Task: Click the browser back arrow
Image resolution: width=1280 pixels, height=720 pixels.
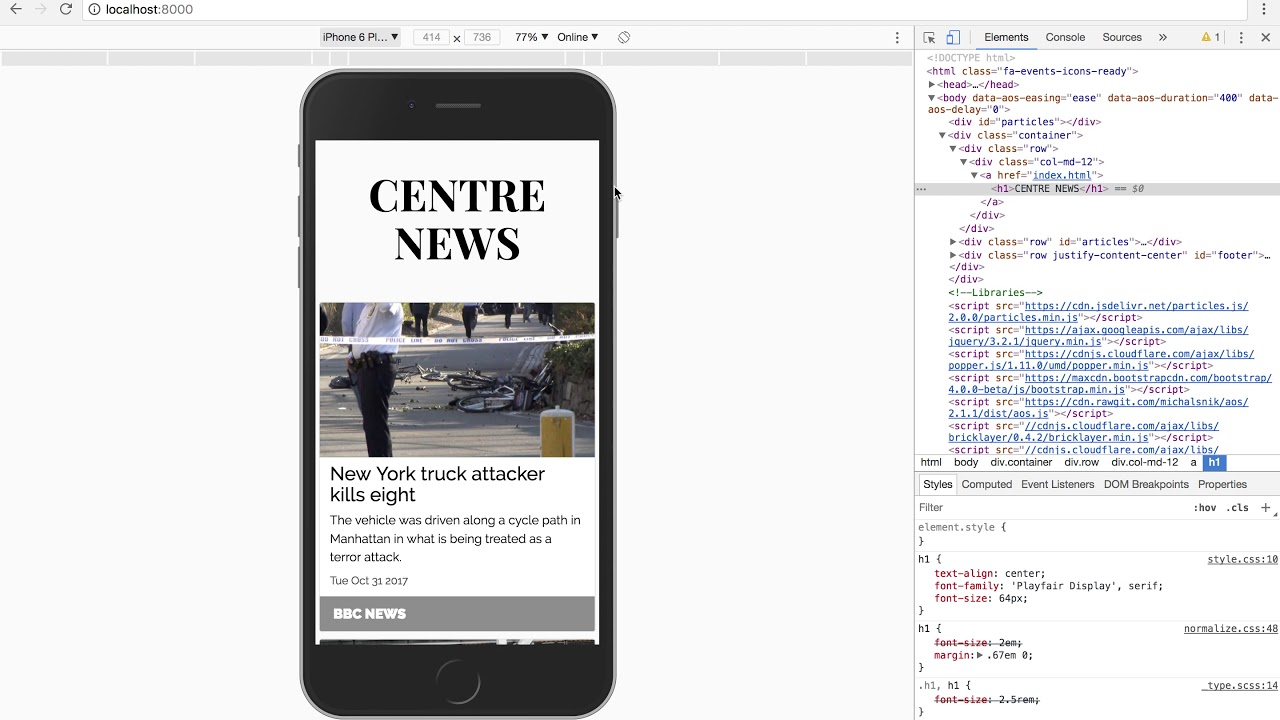Action: click(x=15, y=9)
